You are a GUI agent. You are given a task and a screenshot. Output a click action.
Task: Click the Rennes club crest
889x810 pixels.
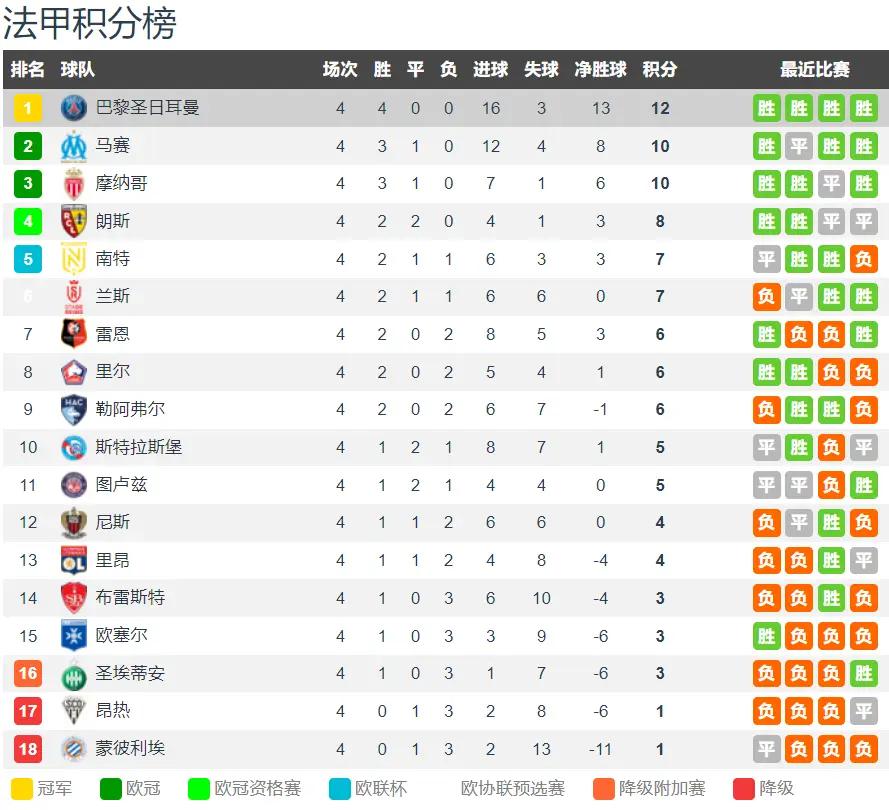[74, 334]
